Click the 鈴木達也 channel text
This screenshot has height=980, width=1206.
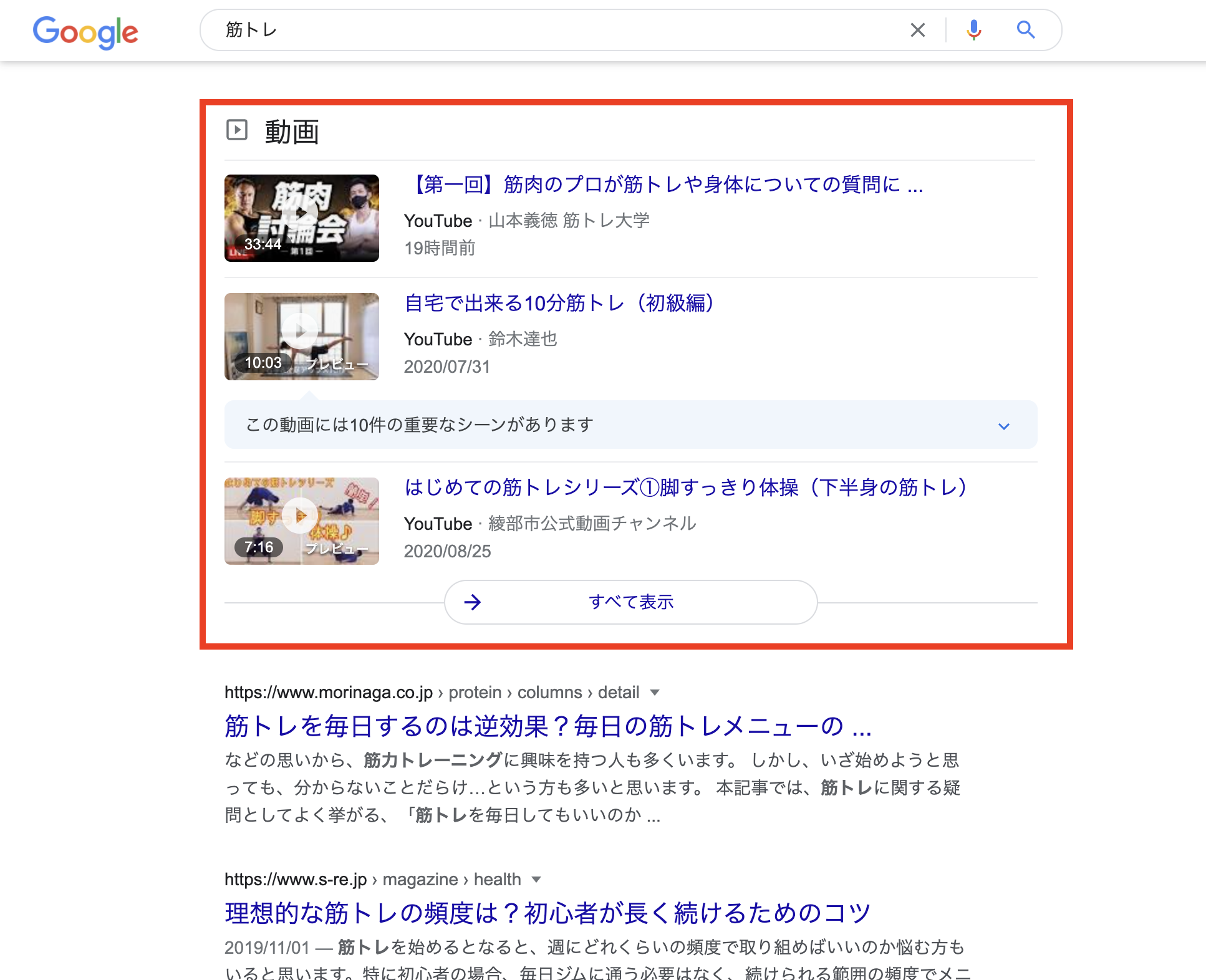(x=523, y=339)
